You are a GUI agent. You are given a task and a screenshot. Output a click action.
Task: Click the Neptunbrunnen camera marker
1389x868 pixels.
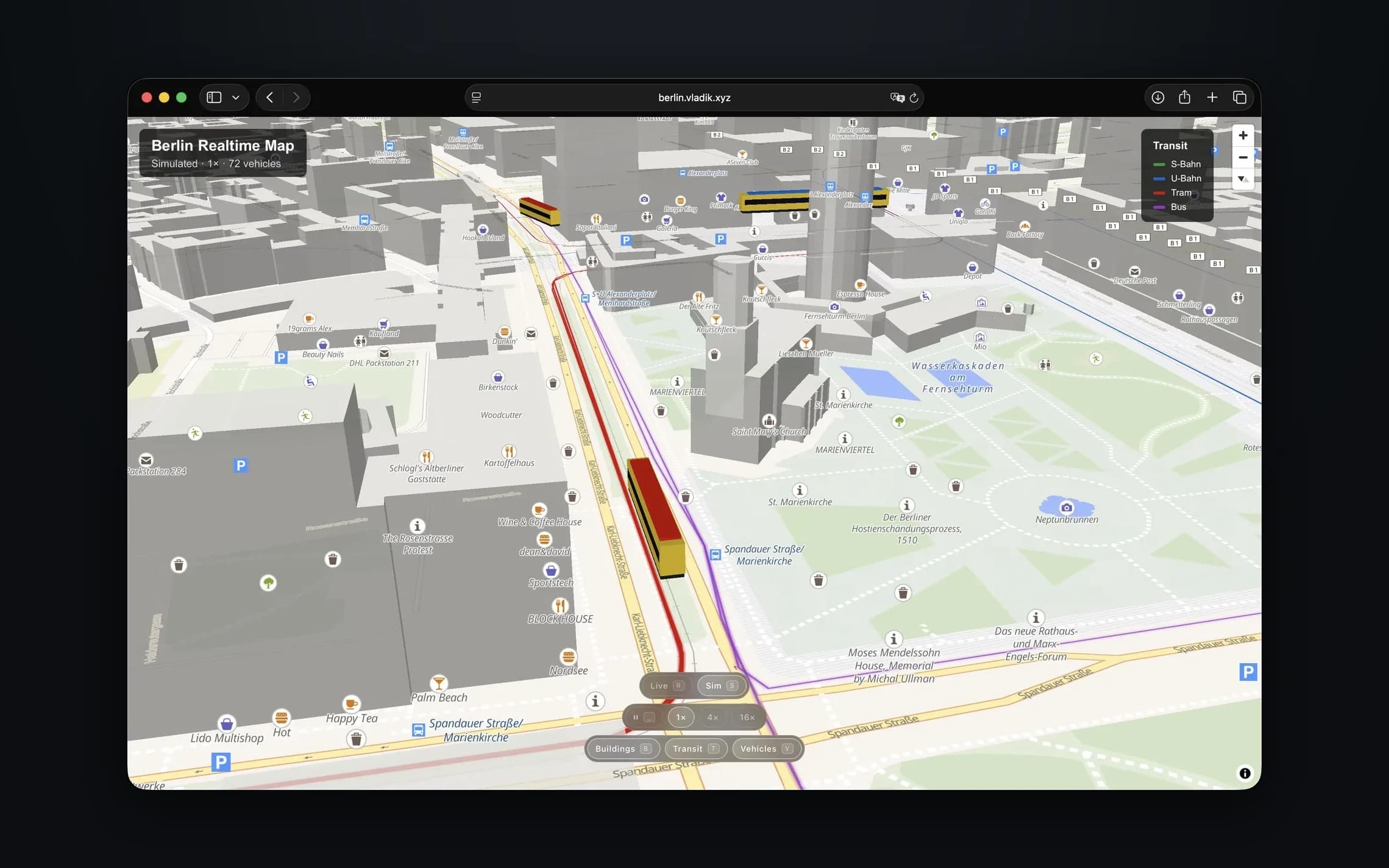click(x=1067, y=507)
